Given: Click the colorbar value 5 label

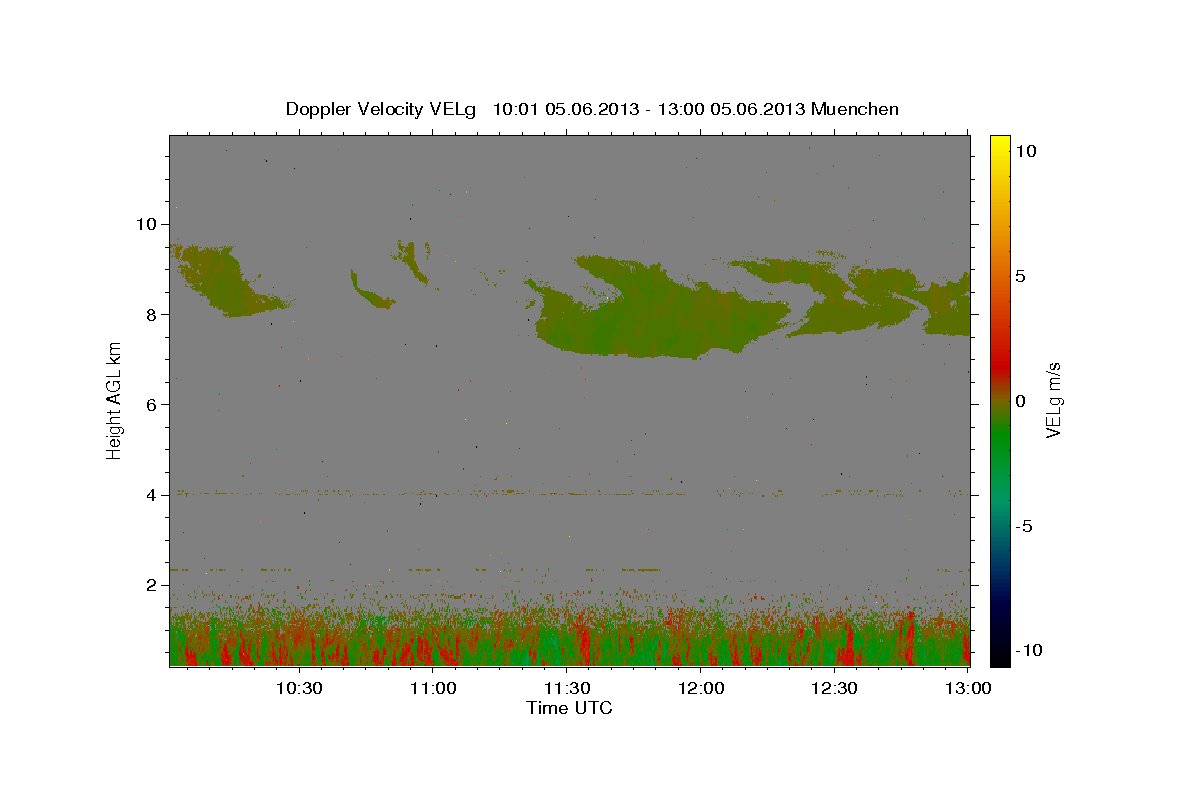Looking at the screenshot, I should click(1021, 276).
